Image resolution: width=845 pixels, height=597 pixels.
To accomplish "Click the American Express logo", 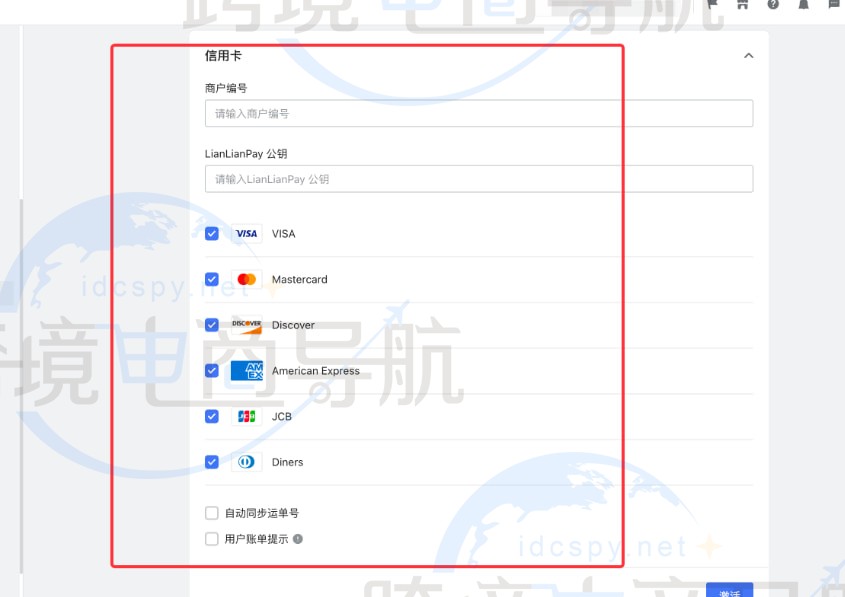I will 246,370.
